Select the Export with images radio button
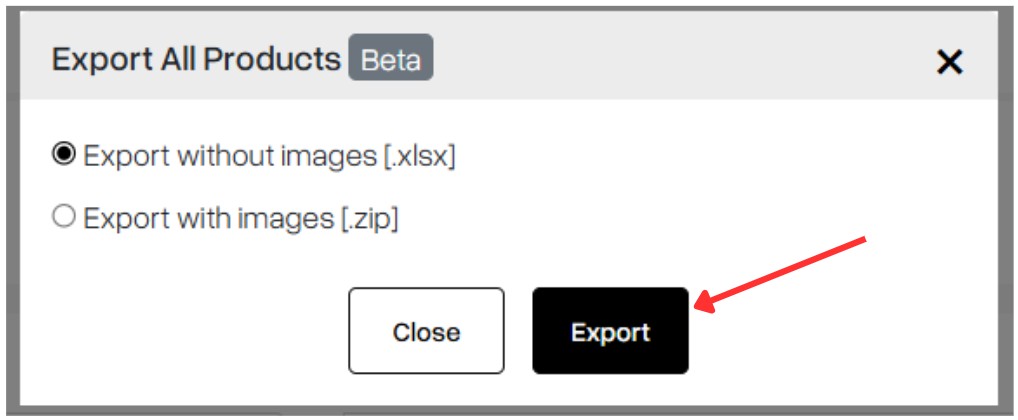Viewport: 1018px width, 420px height. 64,217
